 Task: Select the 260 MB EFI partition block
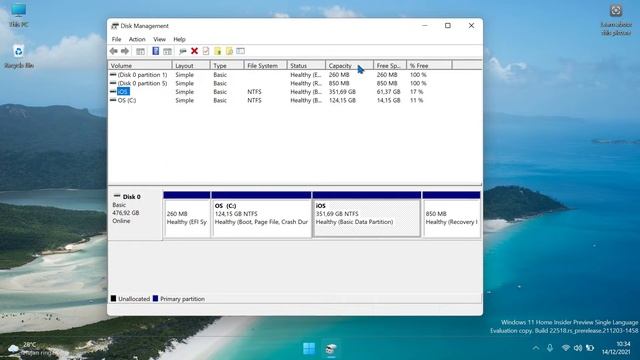pyautogui.click(x=187, y=214)
